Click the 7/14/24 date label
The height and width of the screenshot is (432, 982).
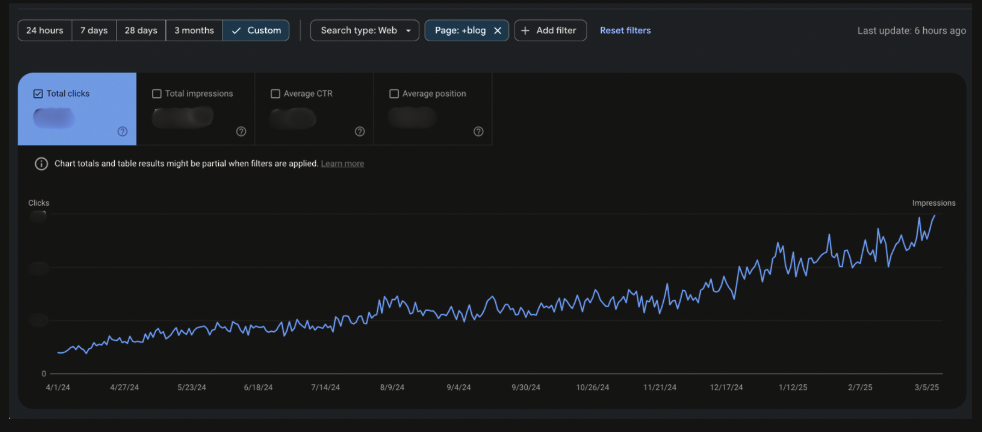click(325, 388)
